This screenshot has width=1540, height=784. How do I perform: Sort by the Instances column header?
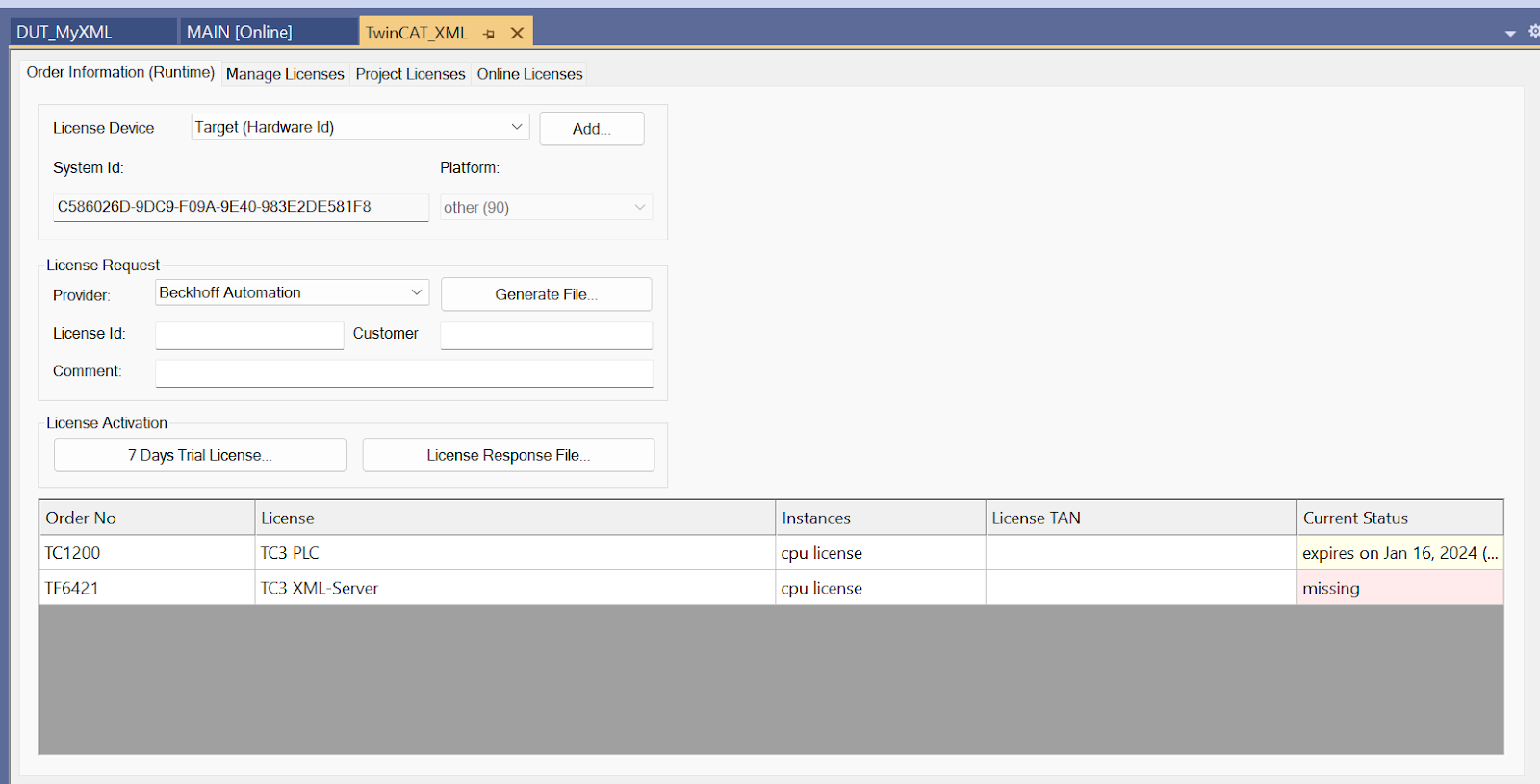[x=881, y=518]
